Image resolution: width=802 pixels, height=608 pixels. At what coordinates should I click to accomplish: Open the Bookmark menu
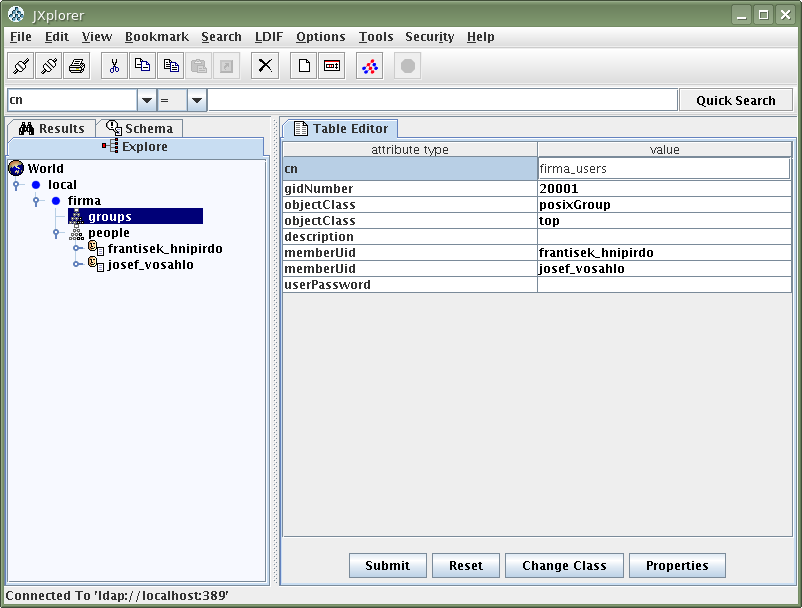tap(157, 37)
